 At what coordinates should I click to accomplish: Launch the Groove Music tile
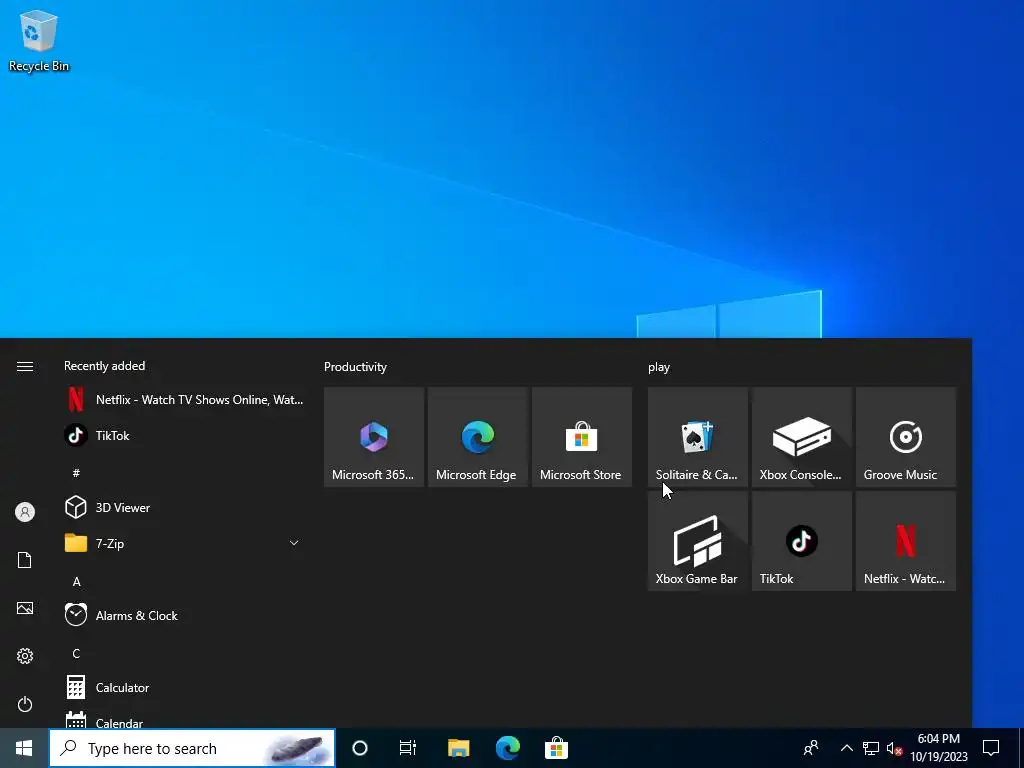click(906, 437)
